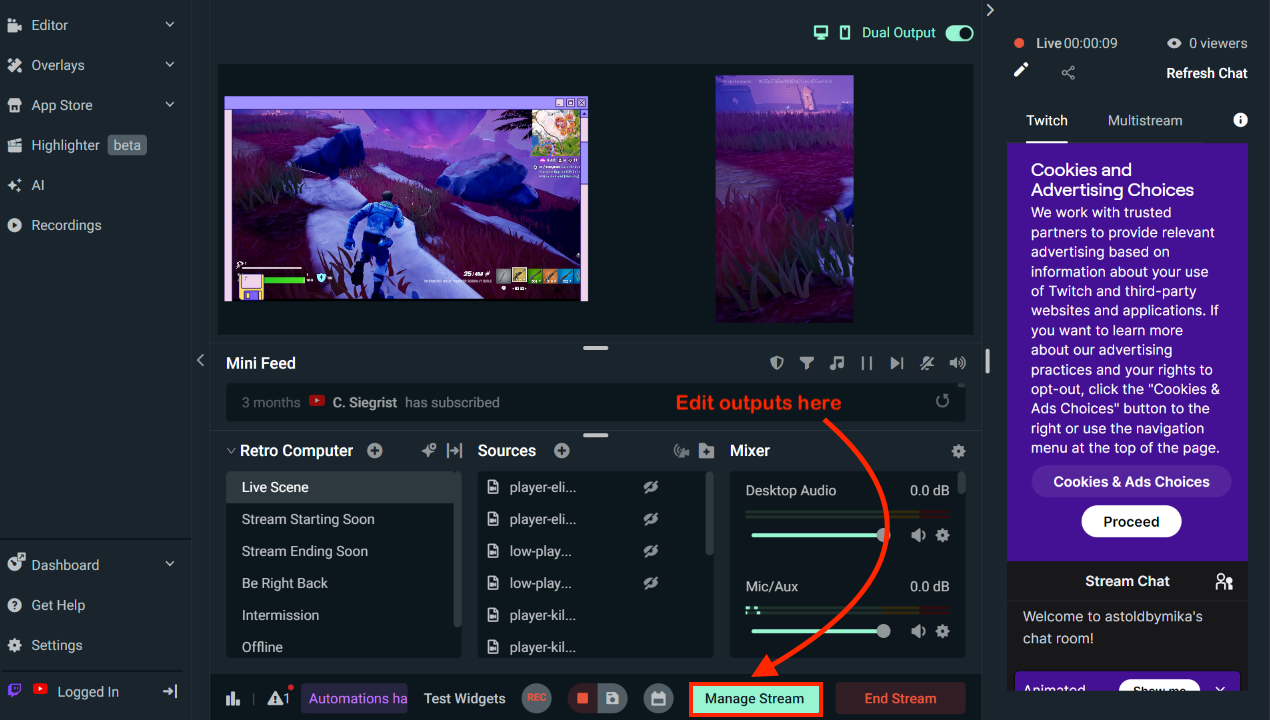The width and height of the screenshot is (1270, 720).
Task: Start recording with REC button
Action: point(537,698)
